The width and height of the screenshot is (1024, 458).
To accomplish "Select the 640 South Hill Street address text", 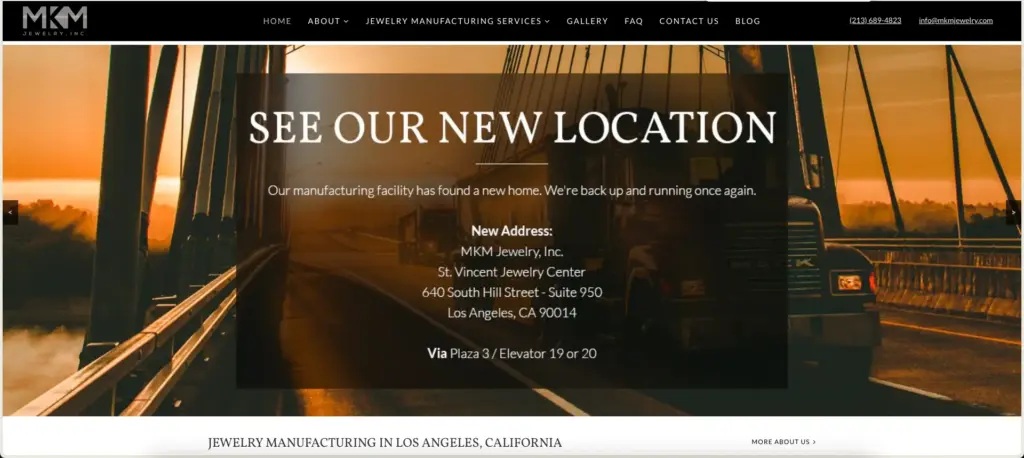I will coord(512,292).
